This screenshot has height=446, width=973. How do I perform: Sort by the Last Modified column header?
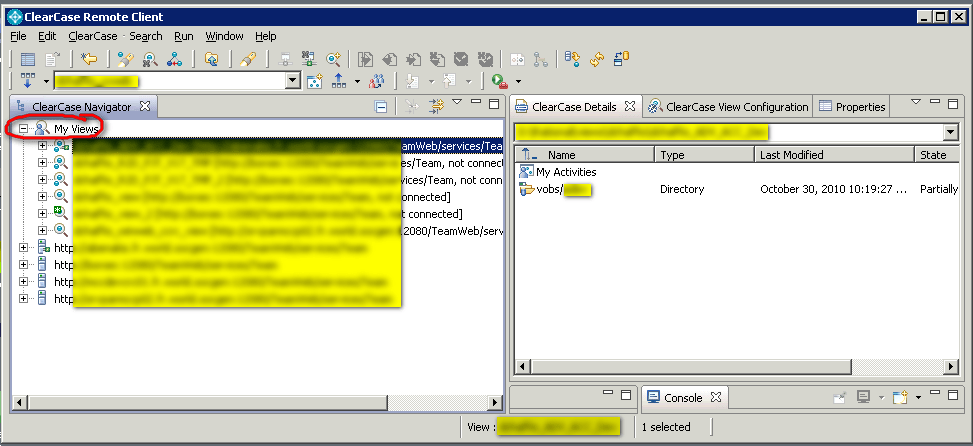[835, 154]
